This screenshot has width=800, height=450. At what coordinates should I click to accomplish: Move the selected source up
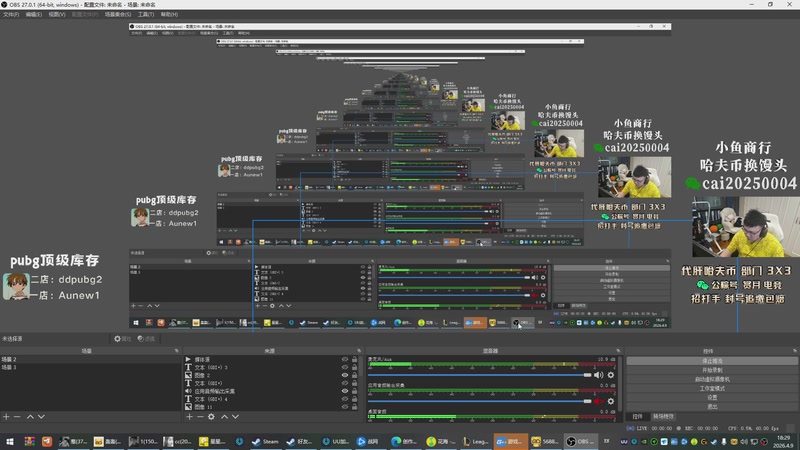click(x=224, y=417)
